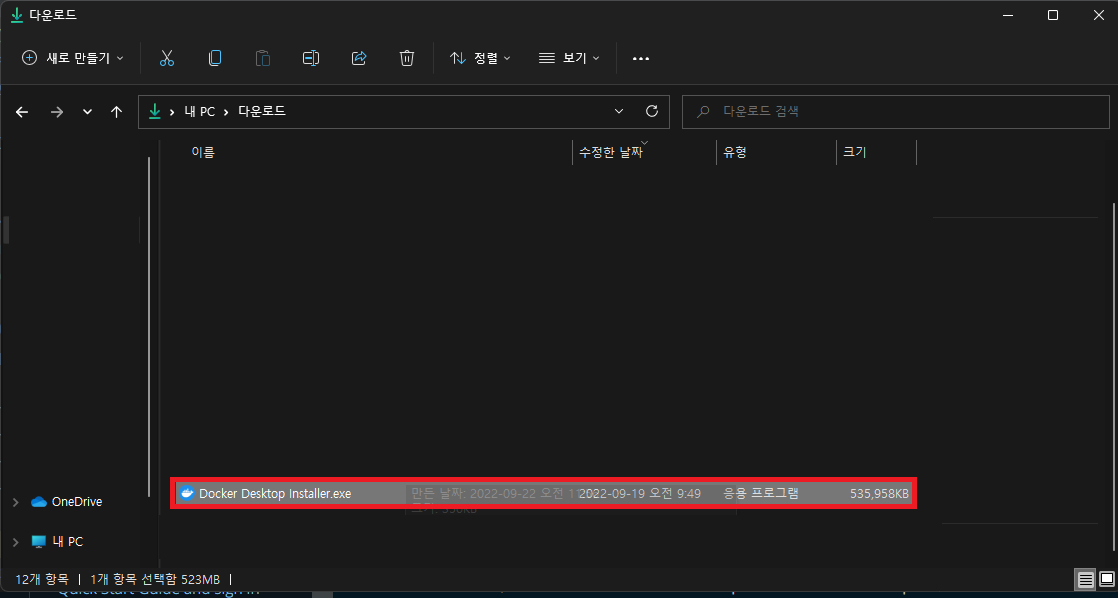Click the Copy icon in toolbar
The height and width of the screenshot is (598, 1118).
(215, 58)
